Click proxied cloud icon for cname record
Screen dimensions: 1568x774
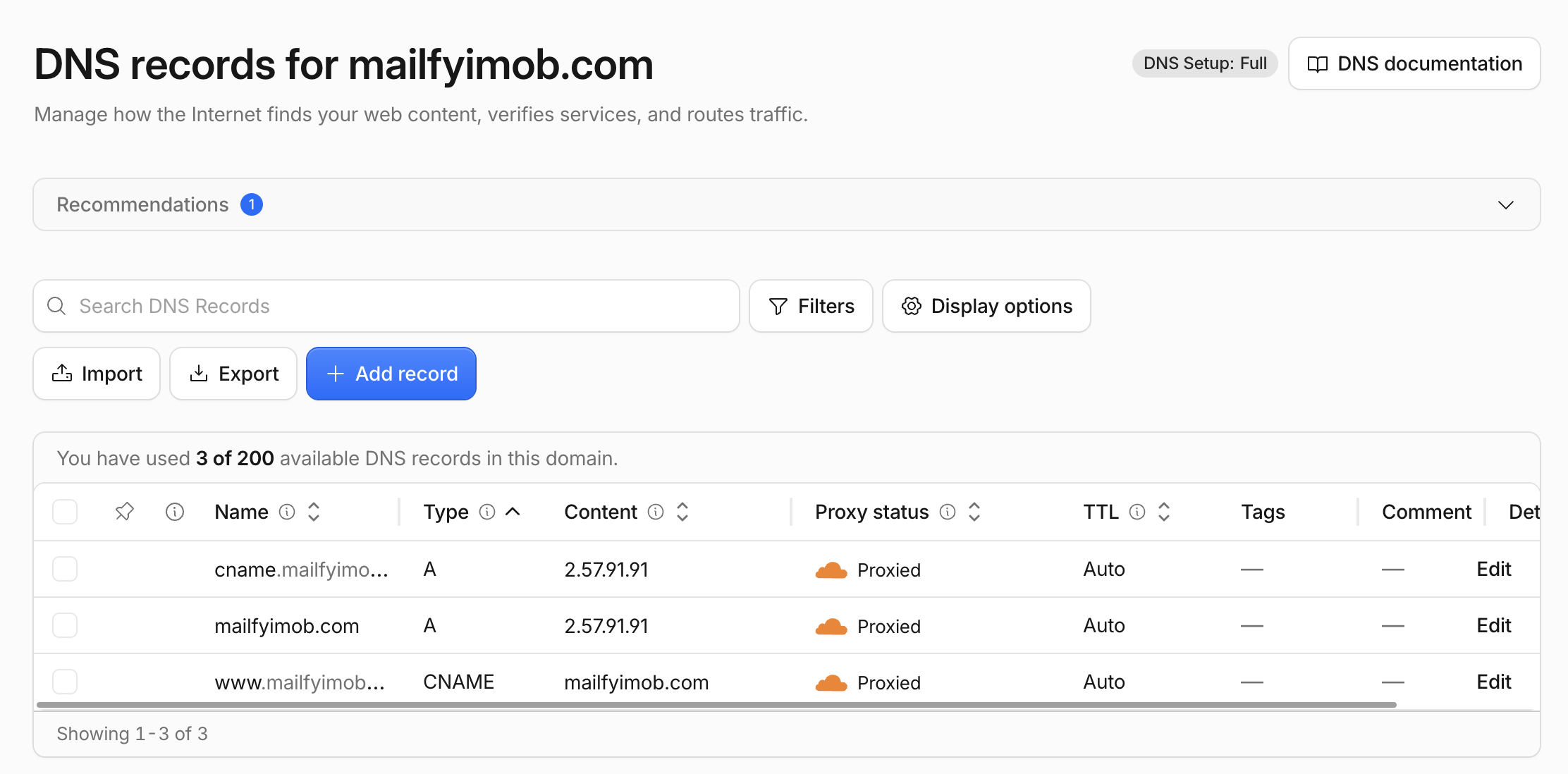point(831,570)
